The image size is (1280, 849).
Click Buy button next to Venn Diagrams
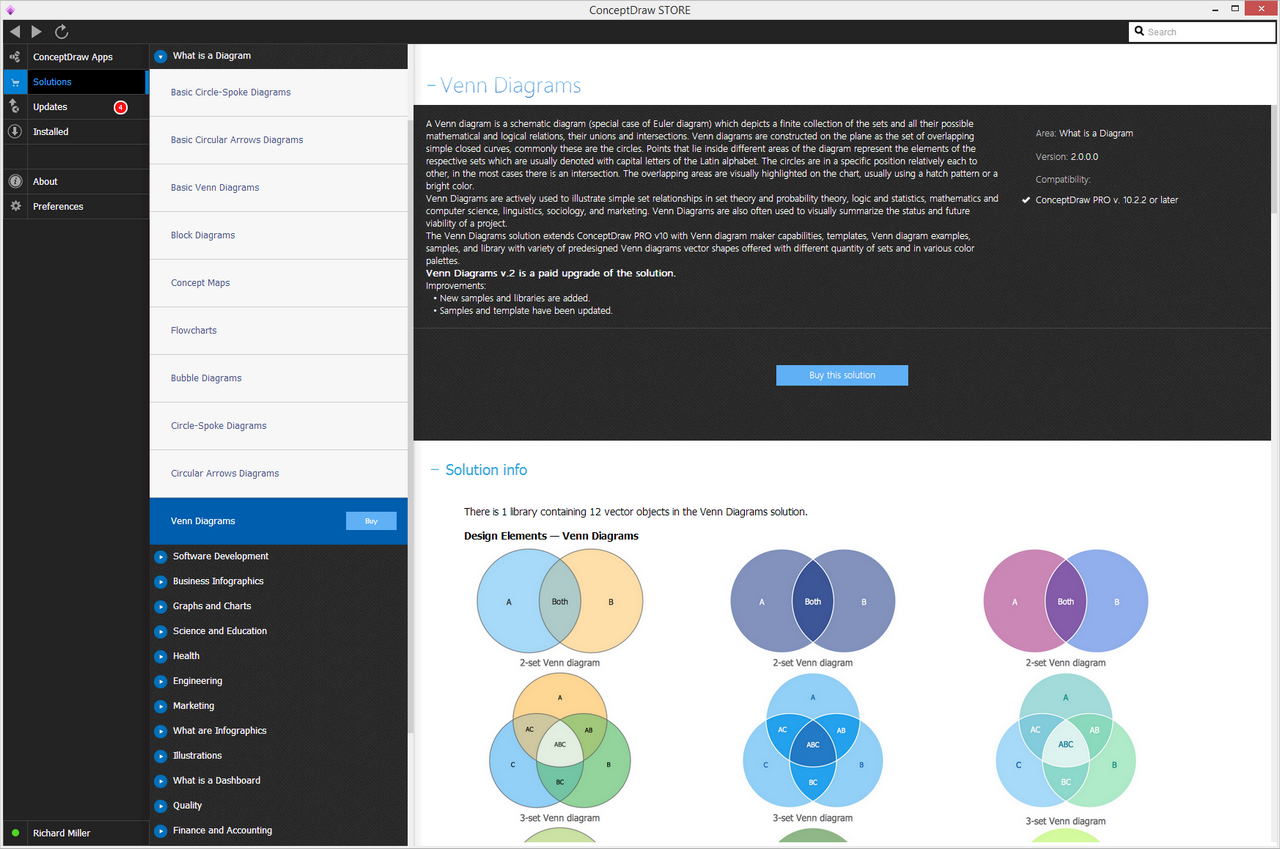[371, 521]
